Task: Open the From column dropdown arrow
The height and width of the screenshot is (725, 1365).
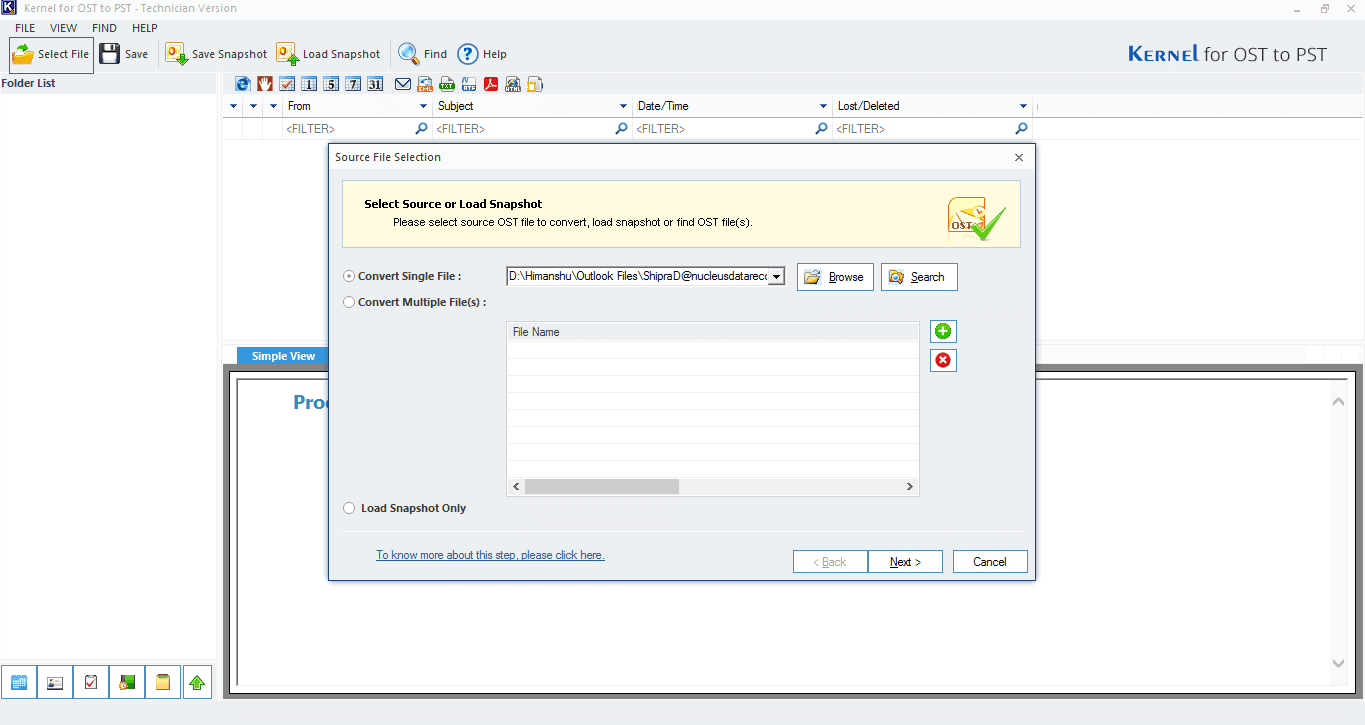Action: 422,106
